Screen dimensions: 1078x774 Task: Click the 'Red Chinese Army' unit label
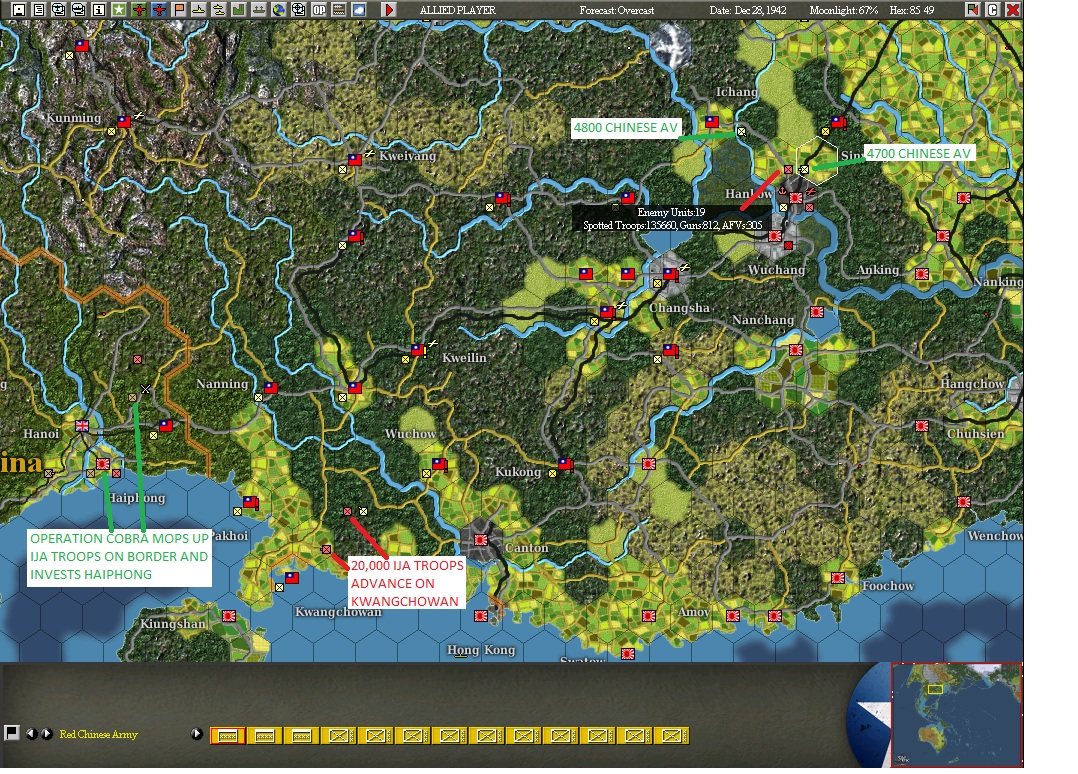tap(98, 734)
